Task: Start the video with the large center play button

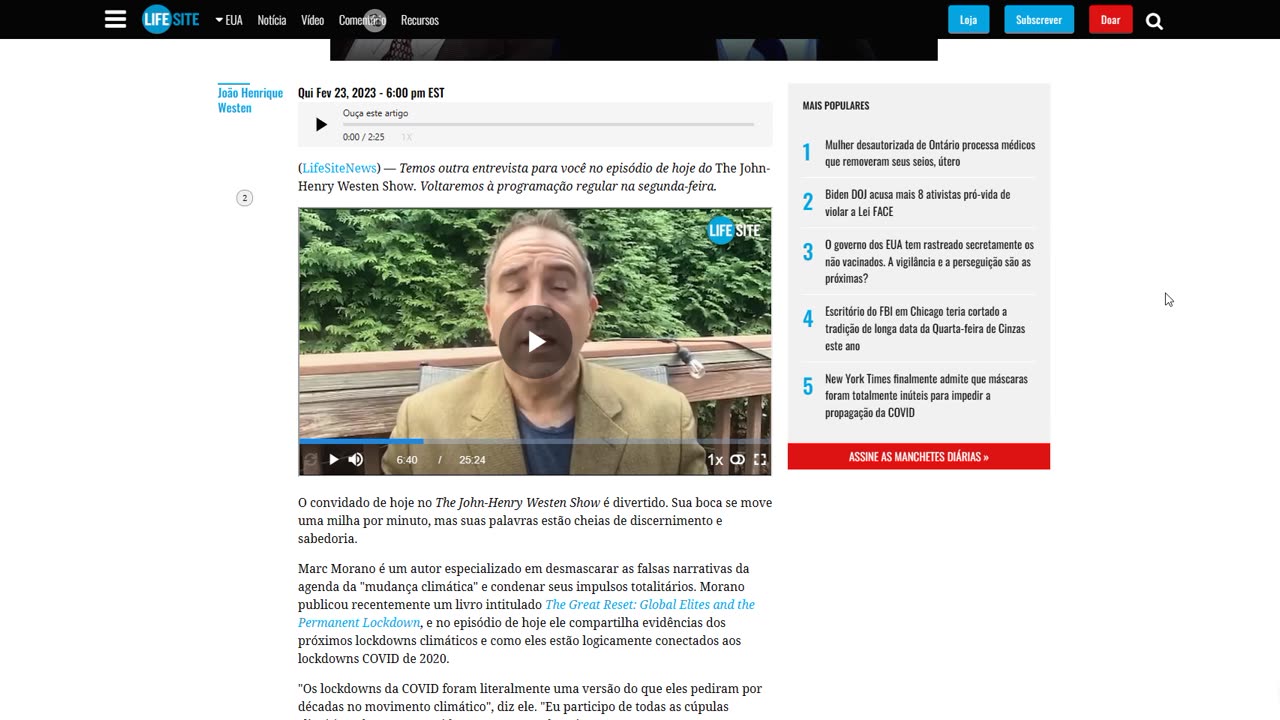Action: [x=536, y=342]
